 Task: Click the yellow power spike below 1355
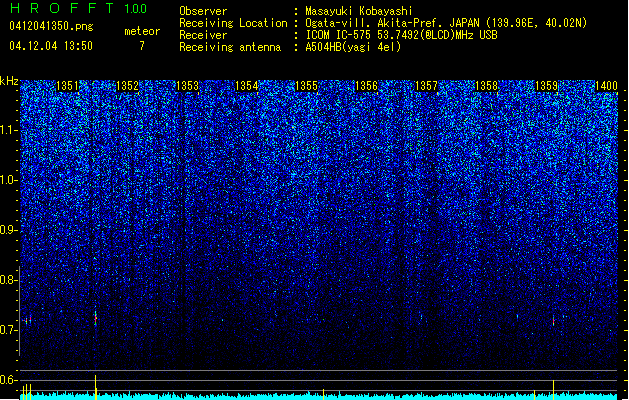click(x=323, y=394)
